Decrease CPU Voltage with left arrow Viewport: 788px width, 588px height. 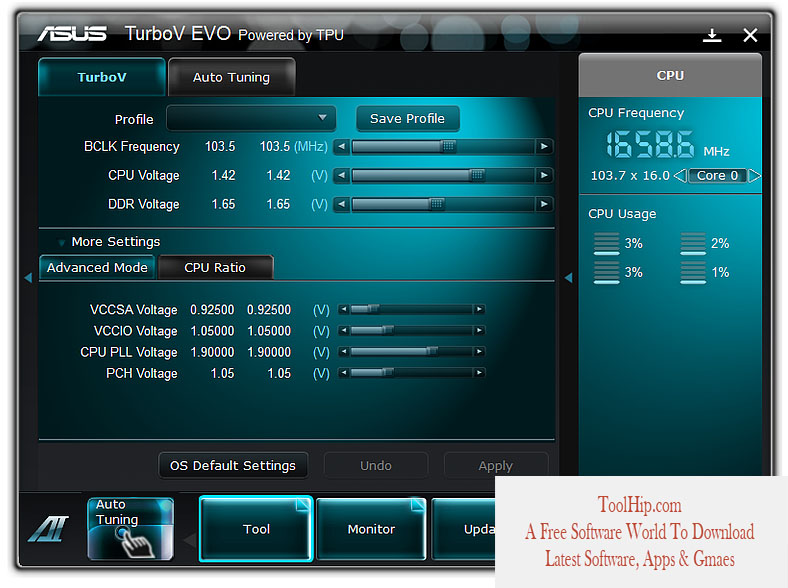[342, 175]
